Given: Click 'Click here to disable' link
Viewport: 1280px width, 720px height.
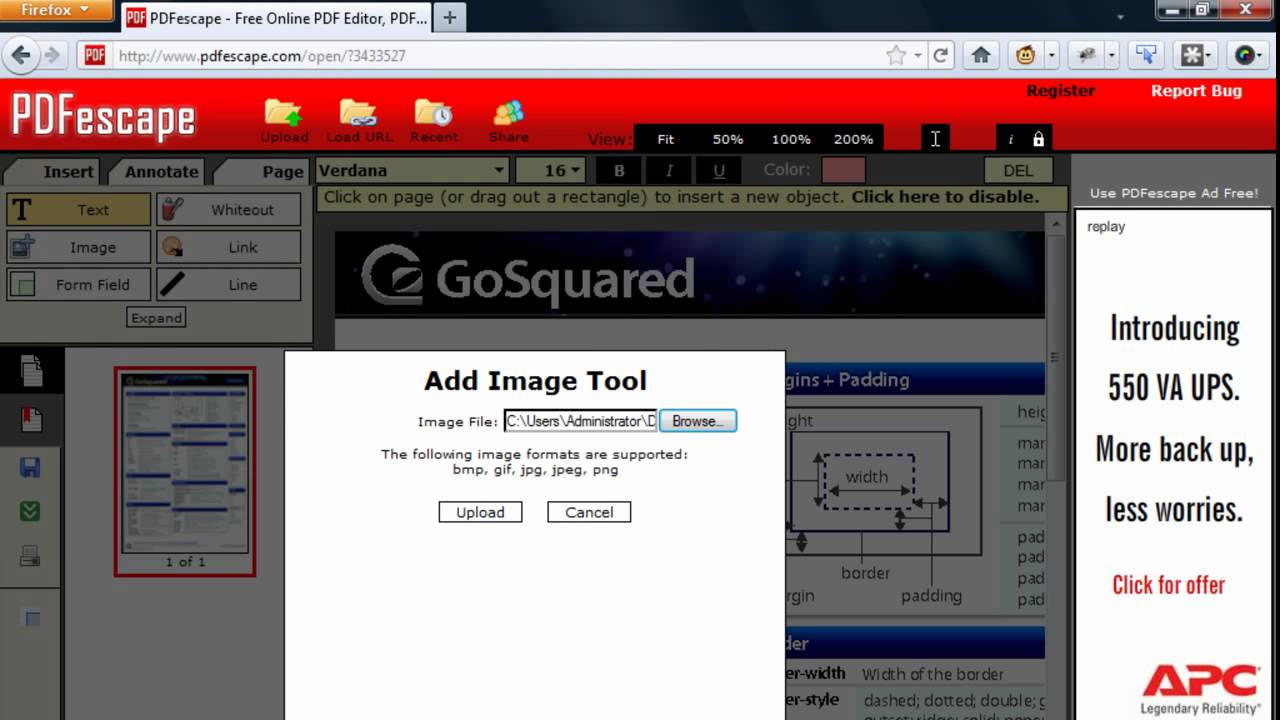Looking at the screenshot, I should coord(946,197).
